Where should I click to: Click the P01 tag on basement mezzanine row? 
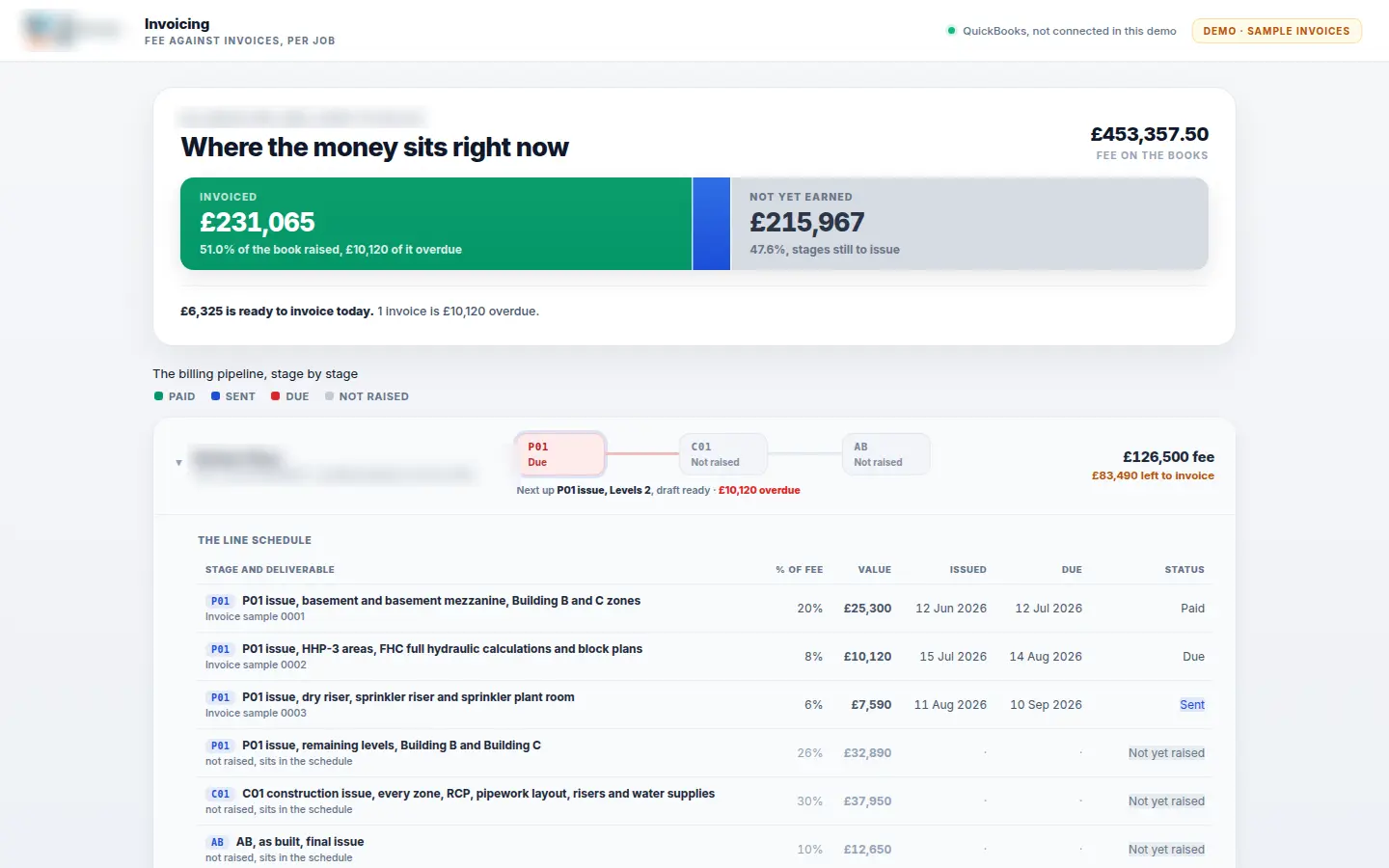coord(220,601)
